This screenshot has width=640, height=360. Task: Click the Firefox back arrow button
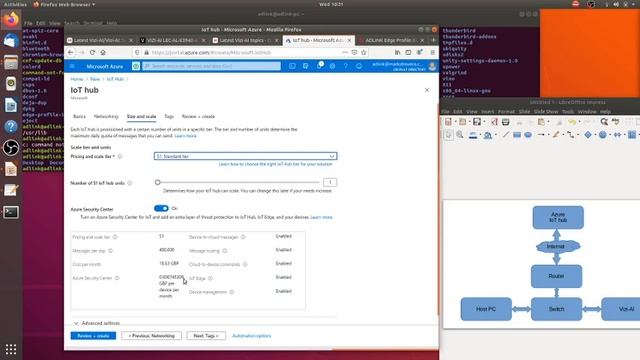point(71,53)
